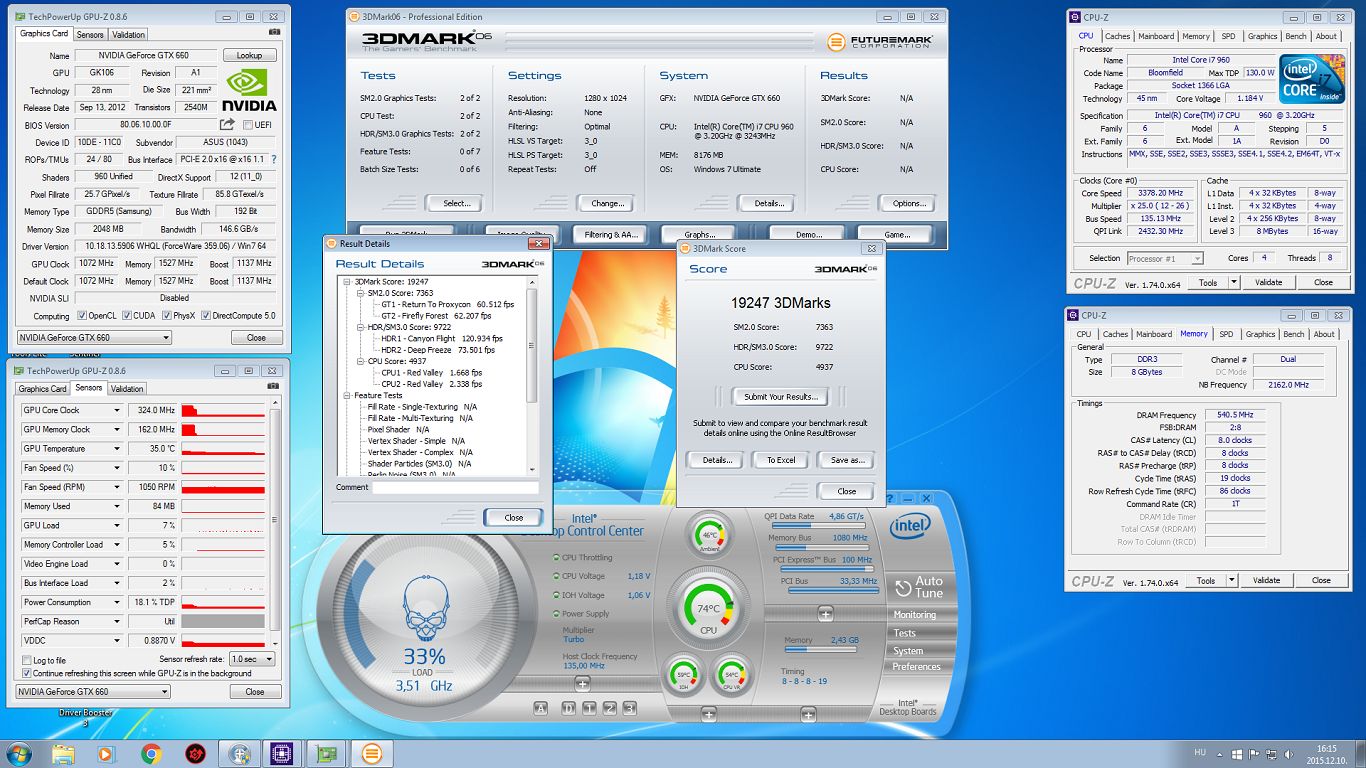Switch to Validation tab in Graphics Card window
Screen dimensions: 1366x768
click(x=129, y=34)
